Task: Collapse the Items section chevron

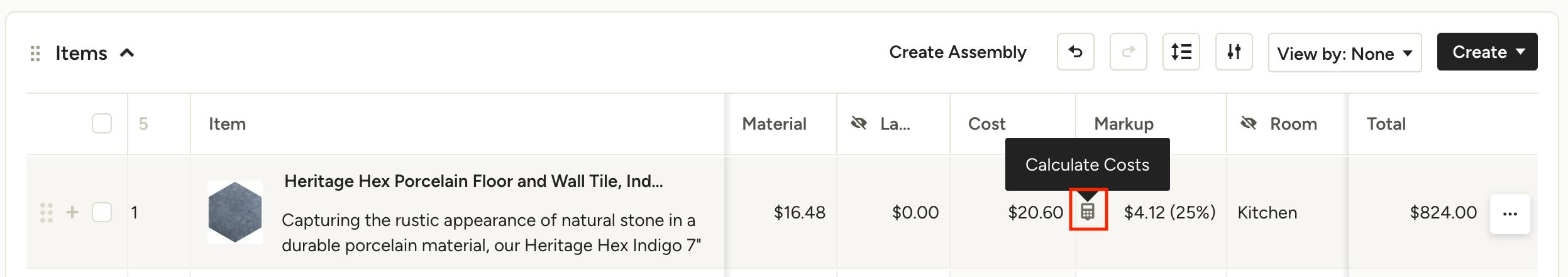Action: [x=127, y=53]
